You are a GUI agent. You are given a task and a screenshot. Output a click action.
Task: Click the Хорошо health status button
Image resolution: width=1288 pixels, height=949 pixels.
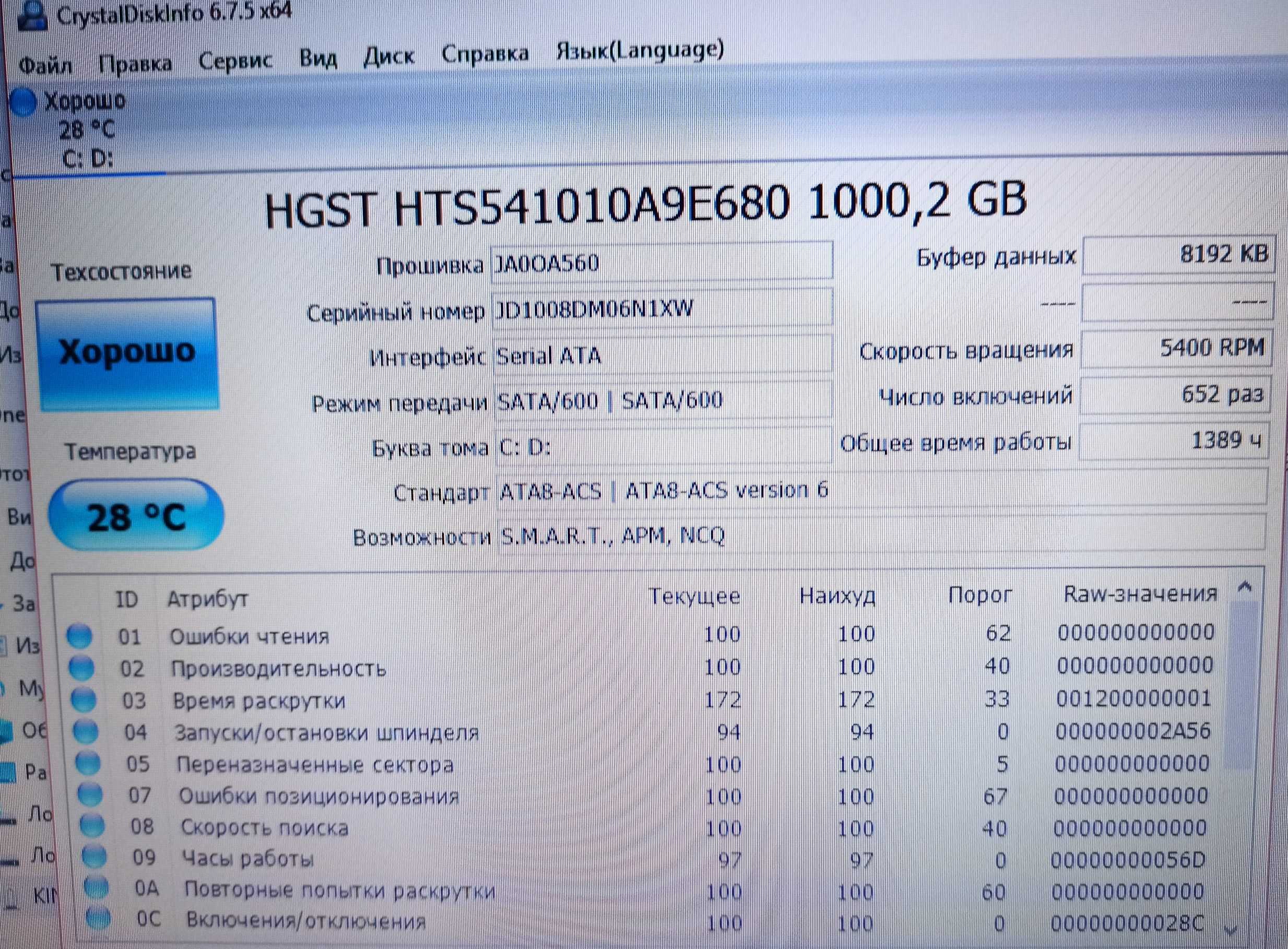pos(127,353)
